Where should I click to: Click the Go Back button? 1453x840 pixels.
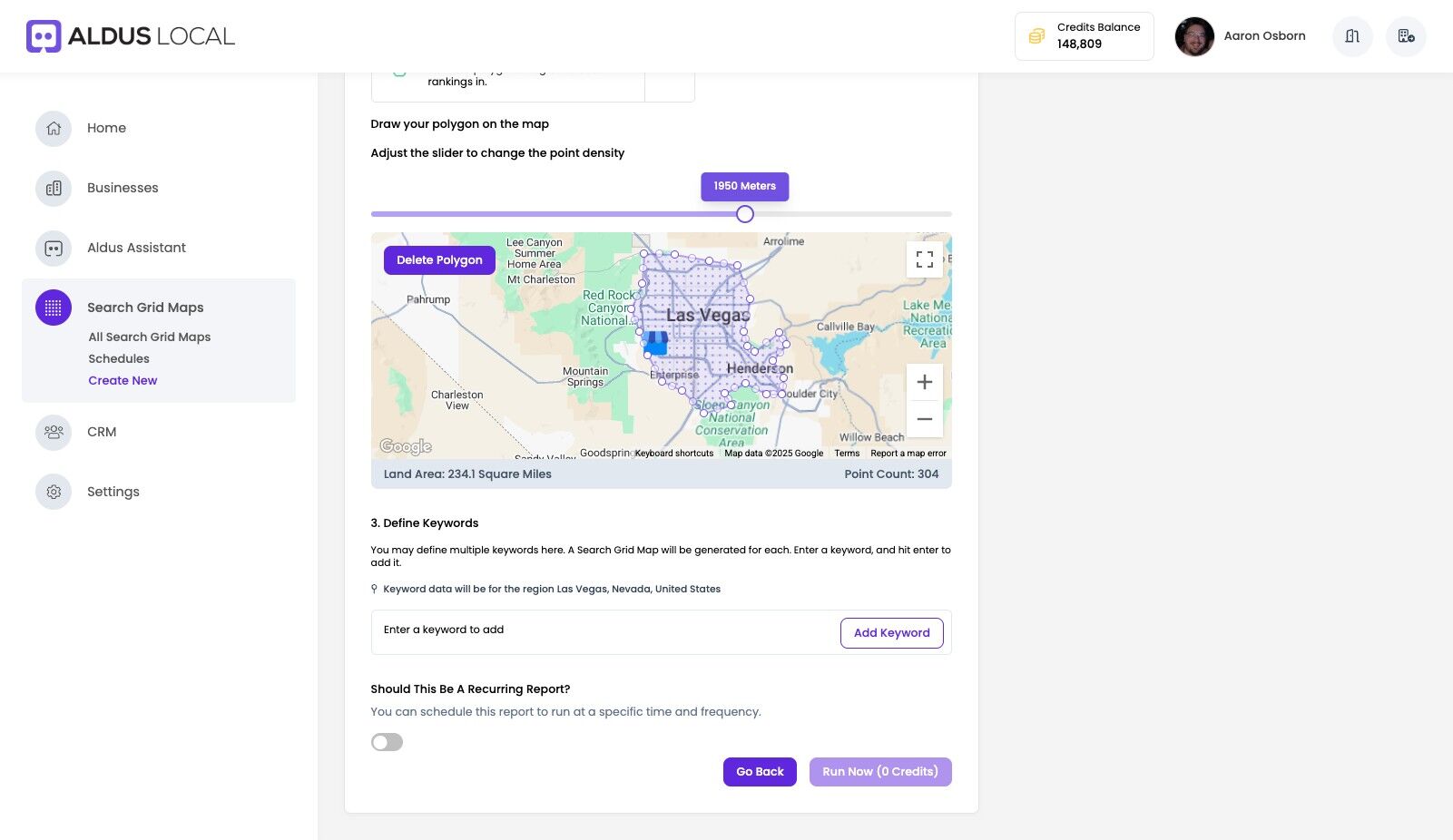[760, 772]
